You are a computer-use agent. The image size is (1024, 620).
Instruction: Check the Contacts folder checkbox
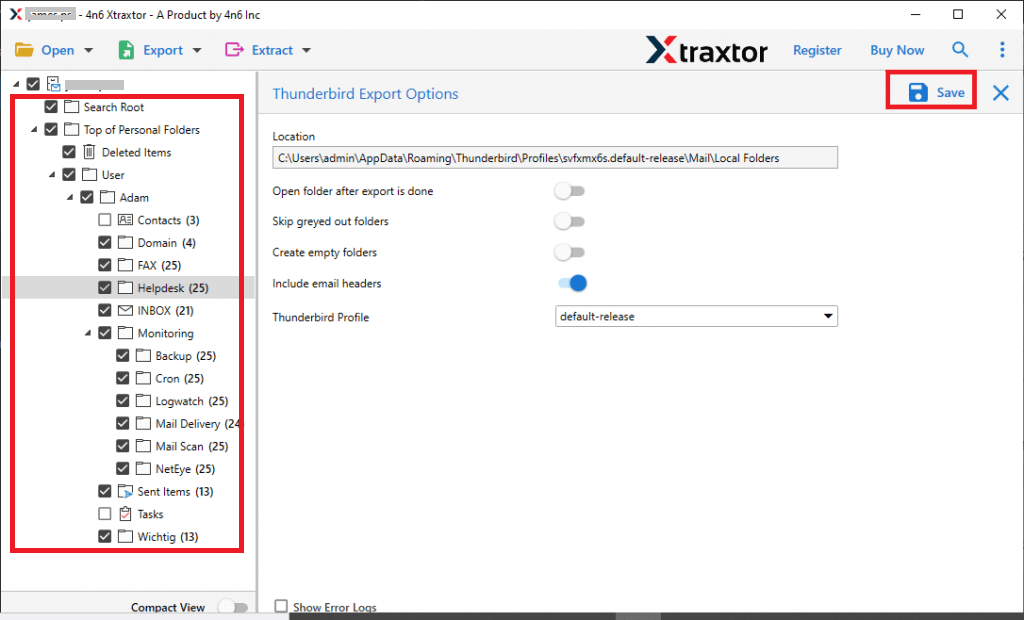point(105,220)
